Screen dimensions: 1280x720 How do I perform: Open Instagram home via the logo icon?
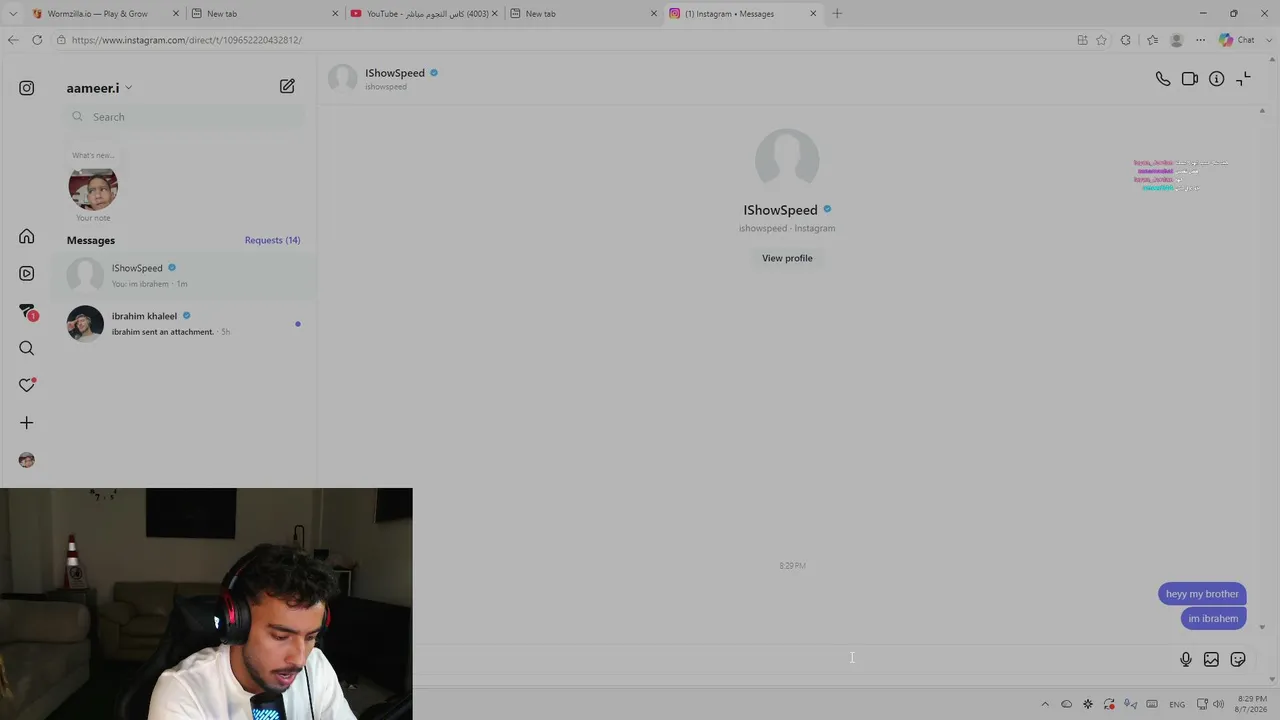pyautogui.click(x=27, y=88)
